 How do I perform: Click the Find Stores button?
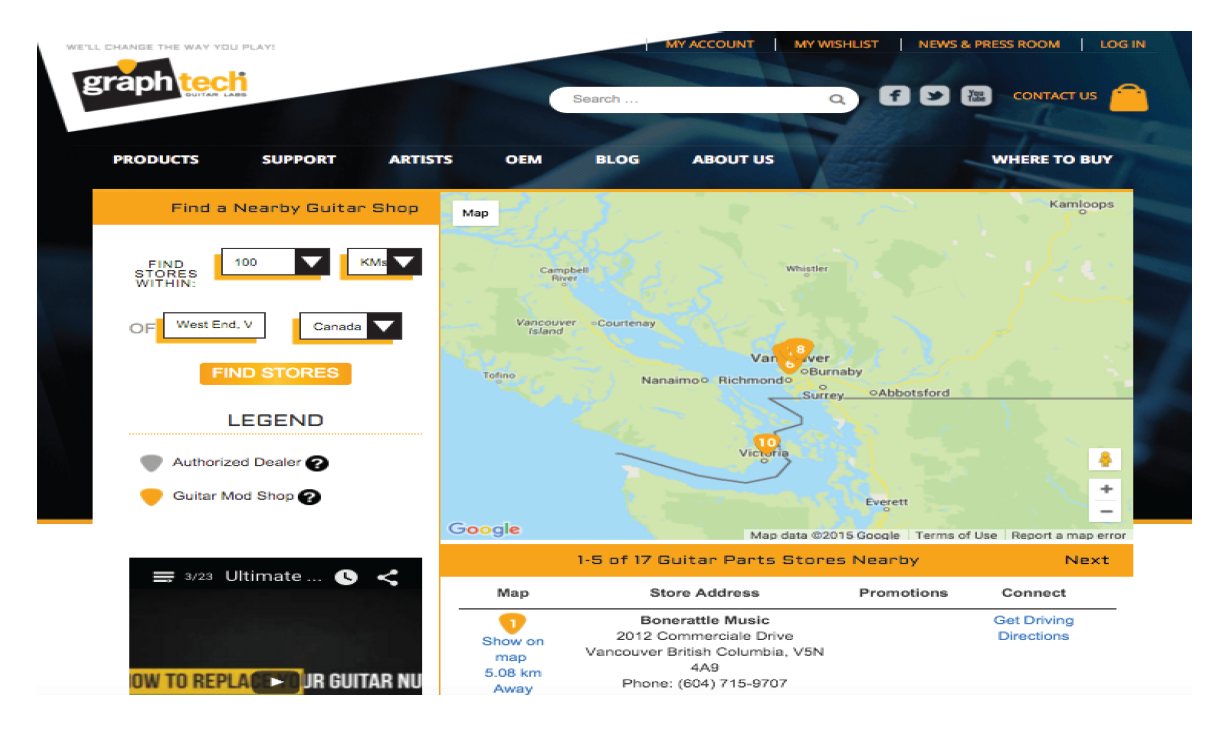[x=275, y=373]
